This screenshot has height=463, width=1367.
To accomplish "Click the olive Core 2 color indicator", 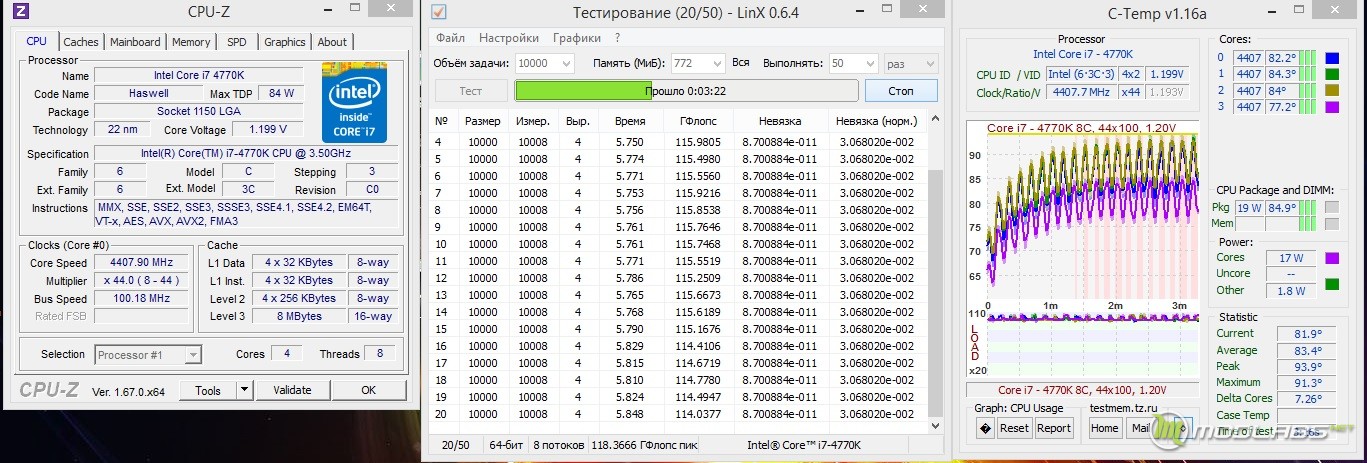I will (x=1332, y=90).
